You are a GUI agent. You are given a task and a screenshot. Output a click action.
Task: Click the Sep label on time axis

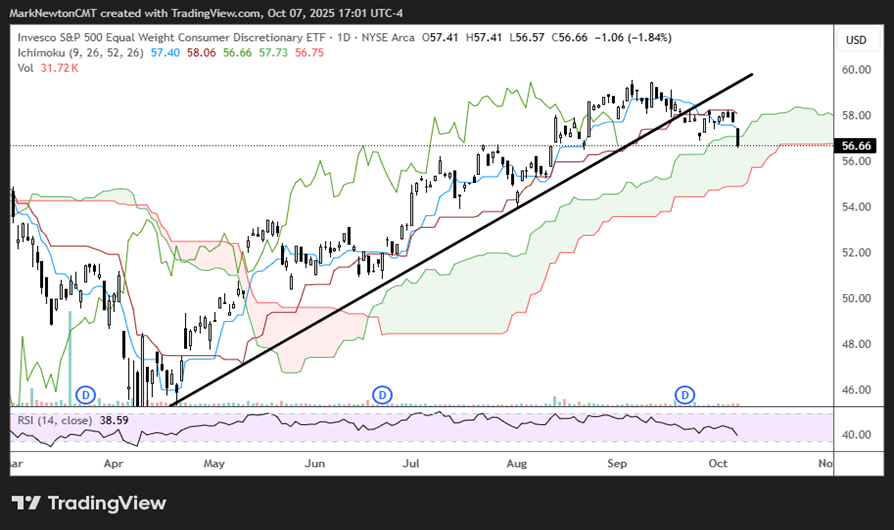click(617, 464)
